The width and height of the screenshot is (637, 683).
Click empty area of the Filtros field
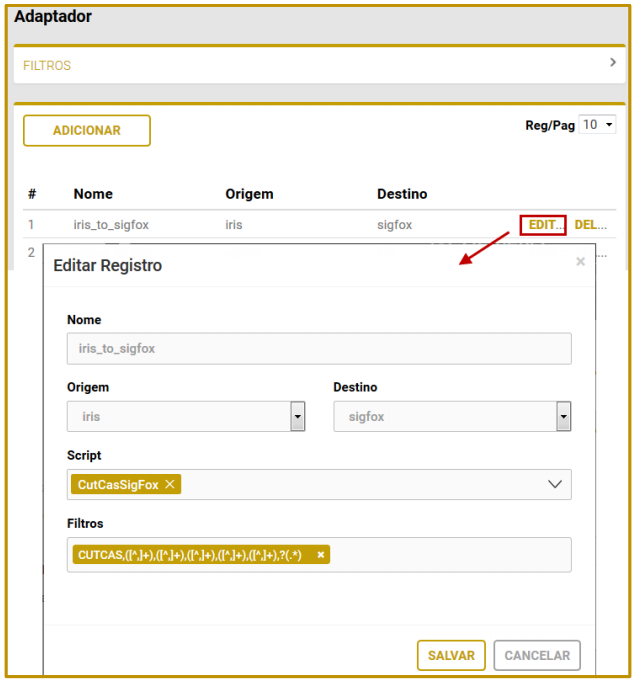click(x=450, y=555)
